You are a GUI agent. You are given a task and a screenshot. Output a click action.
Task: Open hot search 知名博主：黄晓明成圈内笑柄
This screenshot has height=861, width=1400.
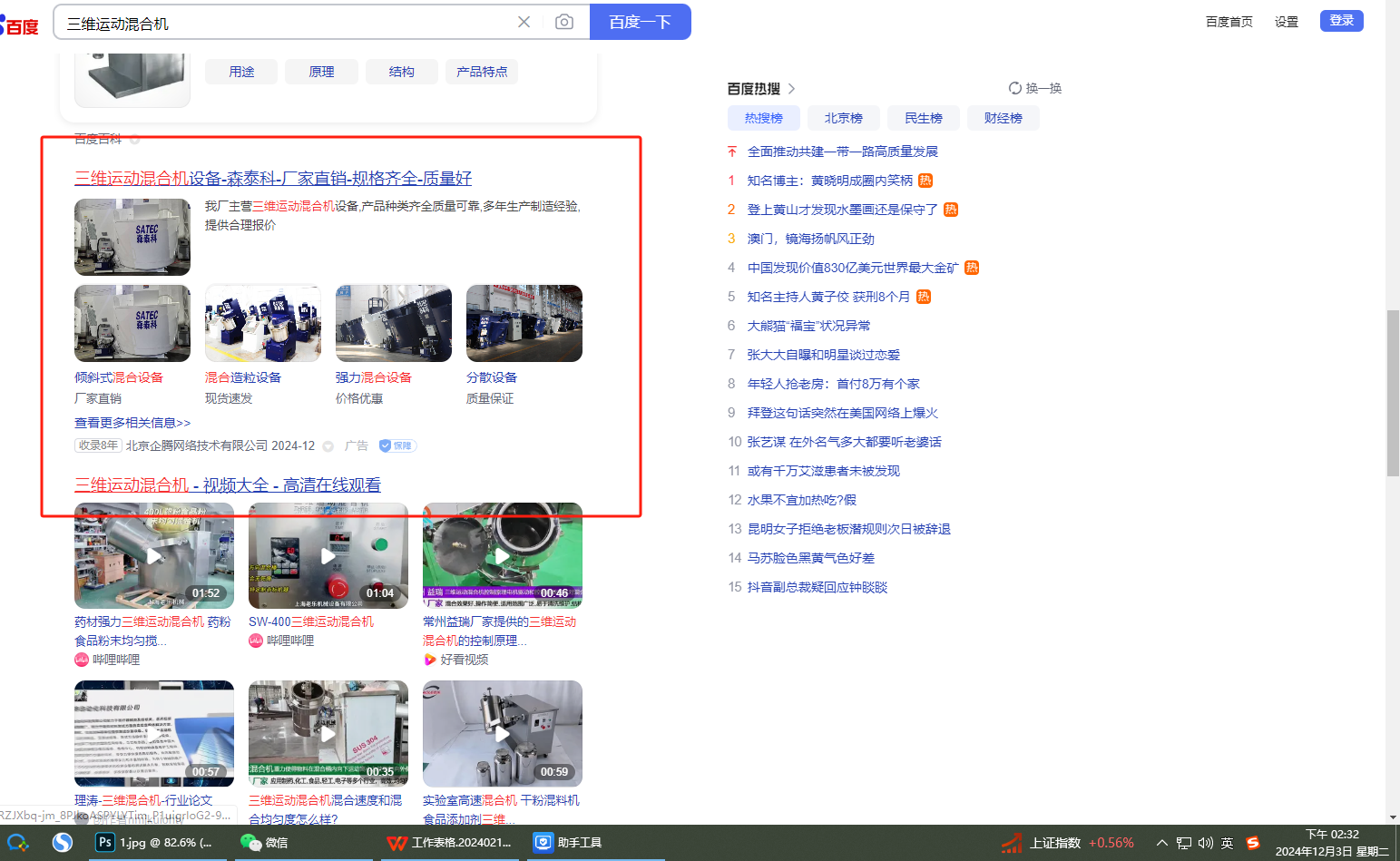[830, 181]
